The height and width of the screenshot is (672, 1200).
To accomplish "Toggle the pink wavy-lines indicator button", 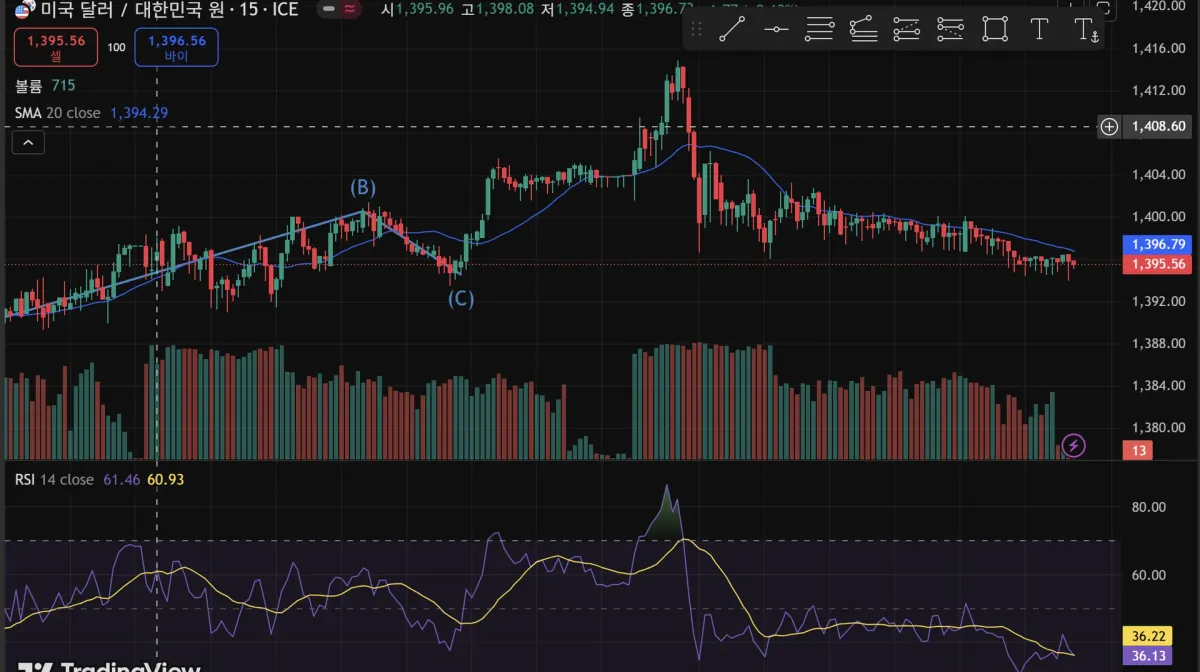I will (350, 10).
